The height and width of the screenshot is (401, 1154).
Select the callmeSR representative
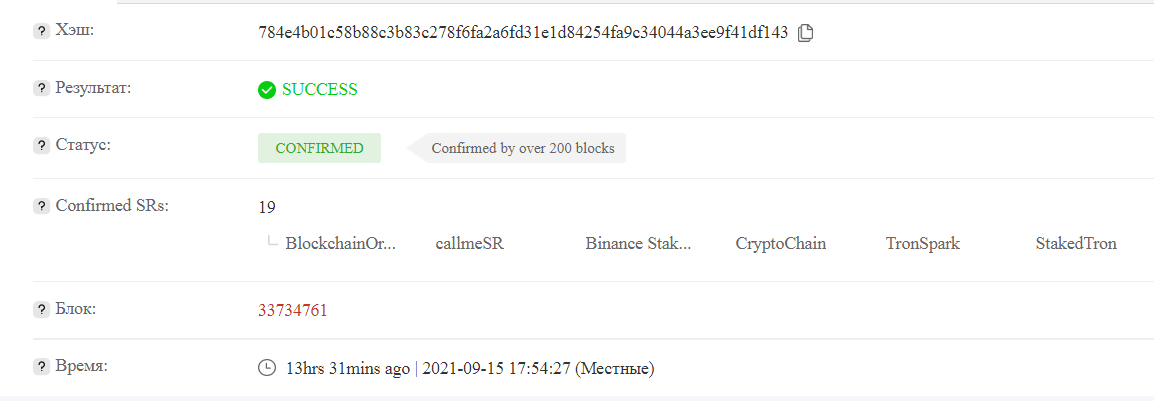click(x=470, y=244)
